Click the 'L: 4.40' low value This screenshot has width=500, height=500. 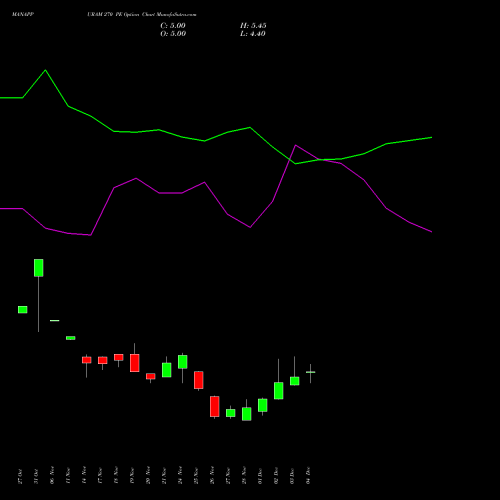pyautogui.click(x=253, y=34)
